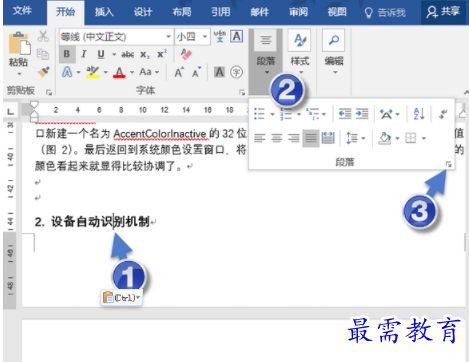Click the Asian Layout icon
The height and width of the screenshot is (362, 469).
[x=386, y=114]
